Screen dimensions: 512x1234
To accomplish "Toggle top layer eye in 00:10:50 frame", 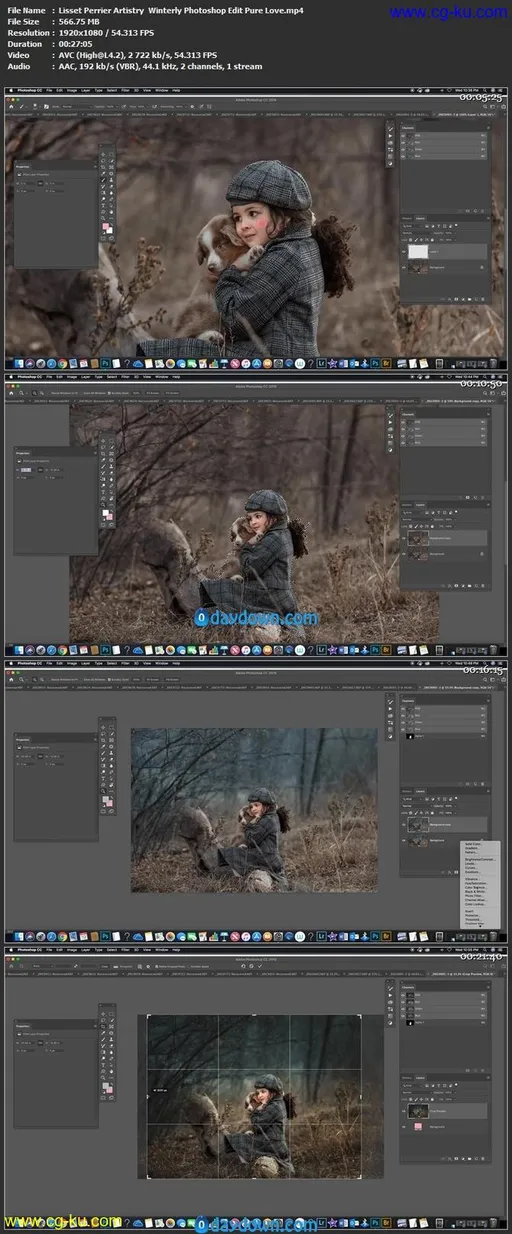I will [x=404, y=538].
